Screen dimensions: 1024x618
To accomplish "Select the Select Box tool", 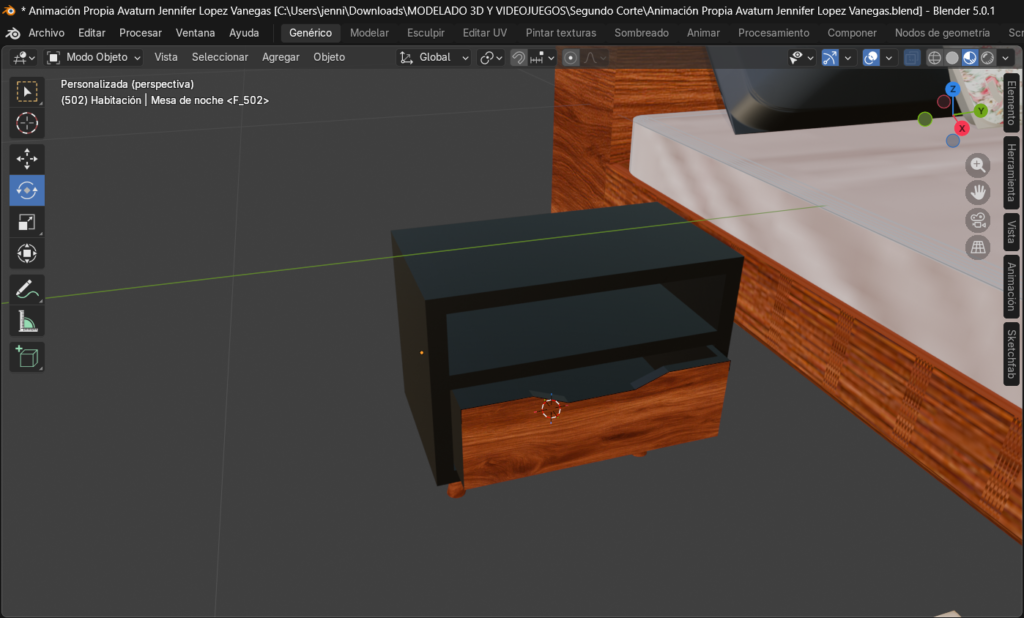I will click(27, 91).
